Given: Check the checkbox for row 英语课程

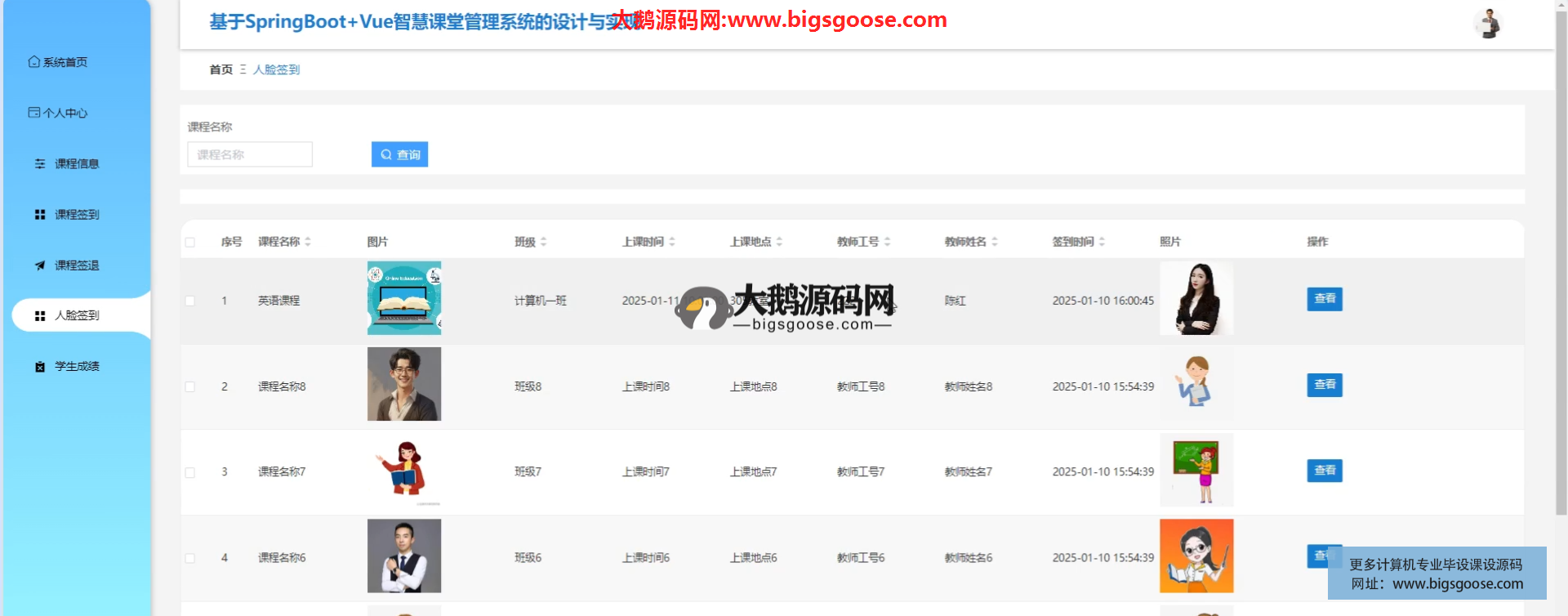Looking at the screenshot, I should (x=190, y=301).
